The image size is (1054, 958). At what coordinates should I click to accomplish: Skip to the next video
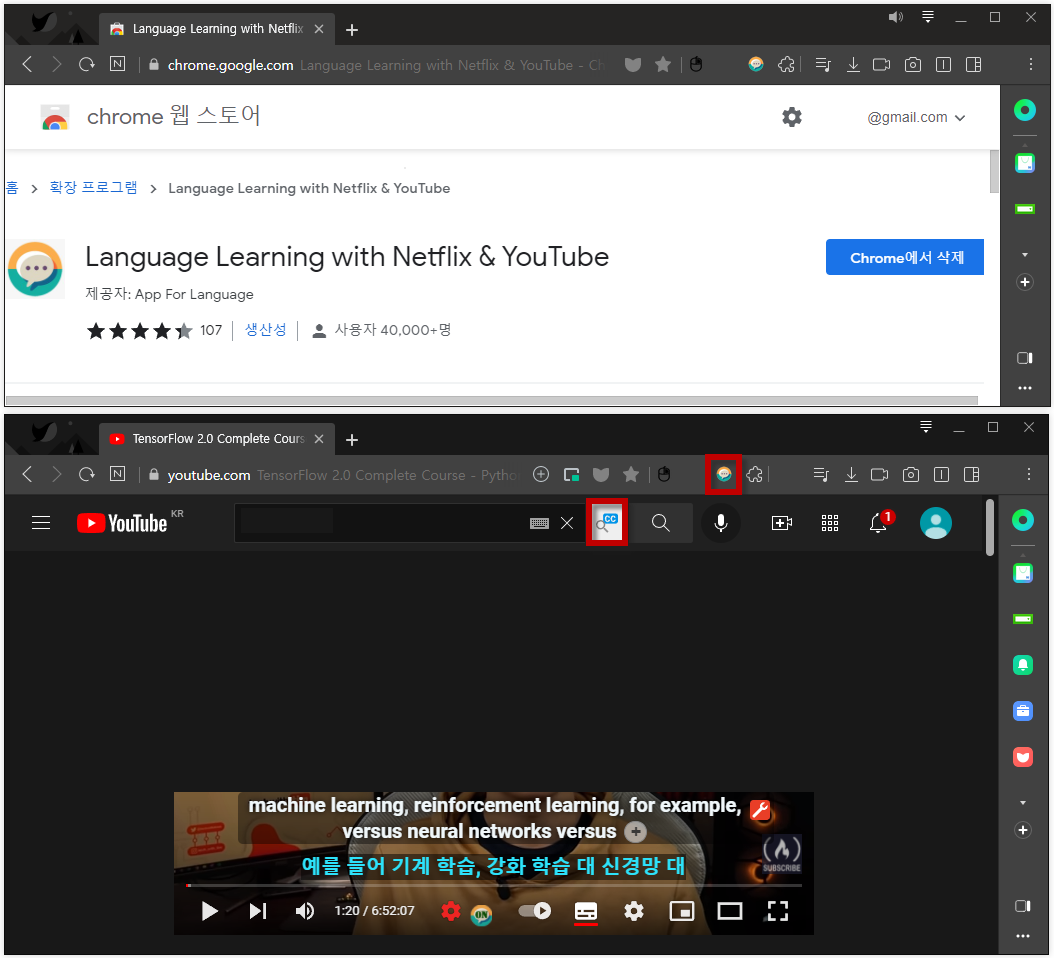coord(257,911)
